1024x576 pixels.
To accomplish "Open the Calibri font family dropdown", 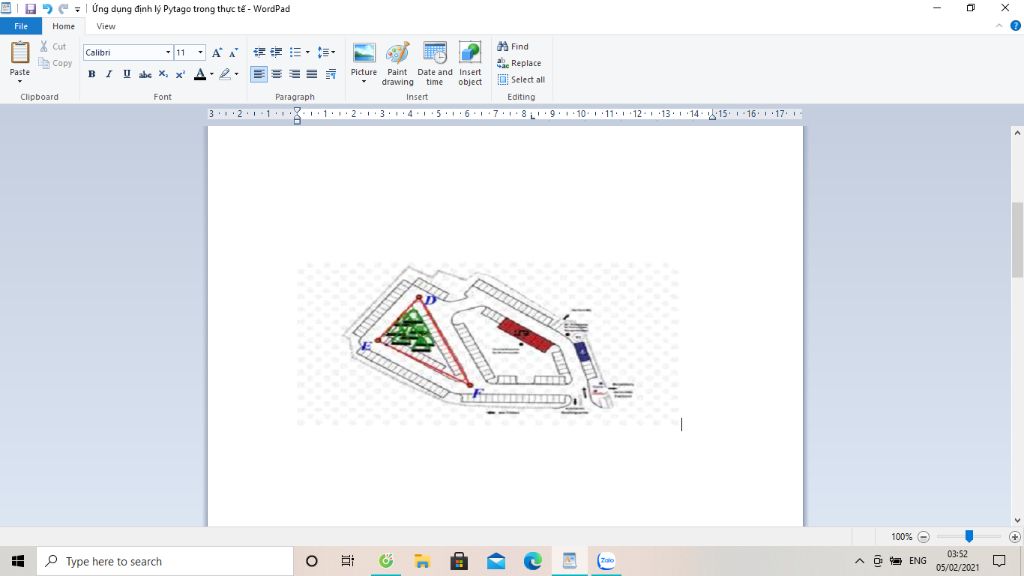I will 168,52.
